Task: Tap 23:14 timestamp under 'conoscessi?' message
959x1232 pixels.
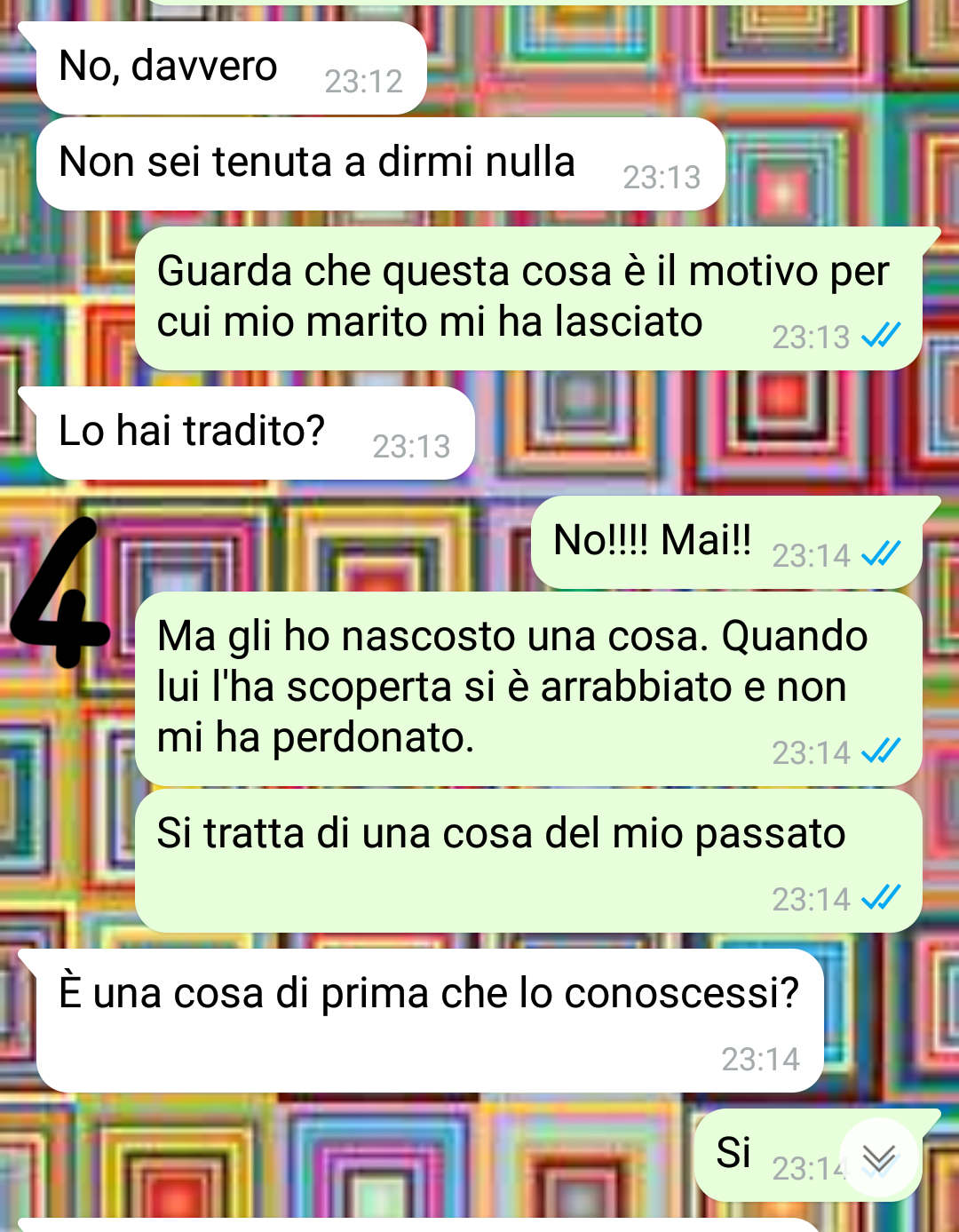Action: pyautogui.click(x=760, y=1060)
